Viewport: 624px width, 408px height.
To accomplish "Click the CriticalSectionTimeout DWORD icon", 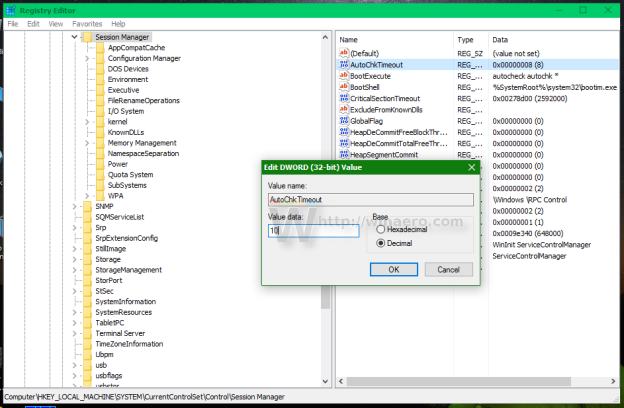I will point(344,98).
